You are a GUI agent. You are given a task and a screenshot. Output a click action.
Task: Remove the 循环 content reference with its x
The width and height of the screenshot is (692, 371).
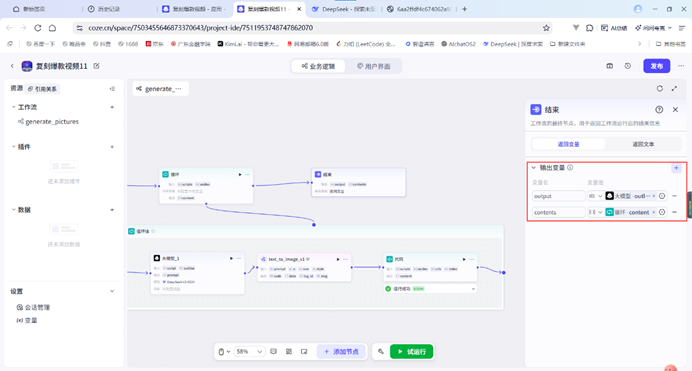coord(654,212)
